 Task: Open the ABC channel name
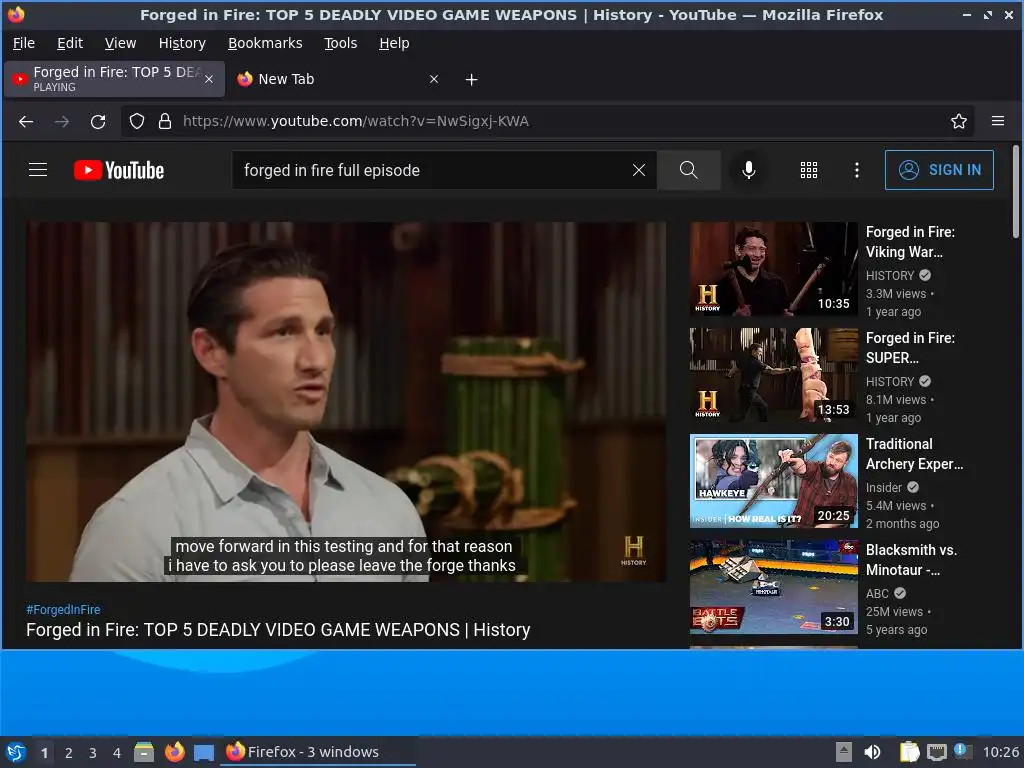(x=877, y=593)
